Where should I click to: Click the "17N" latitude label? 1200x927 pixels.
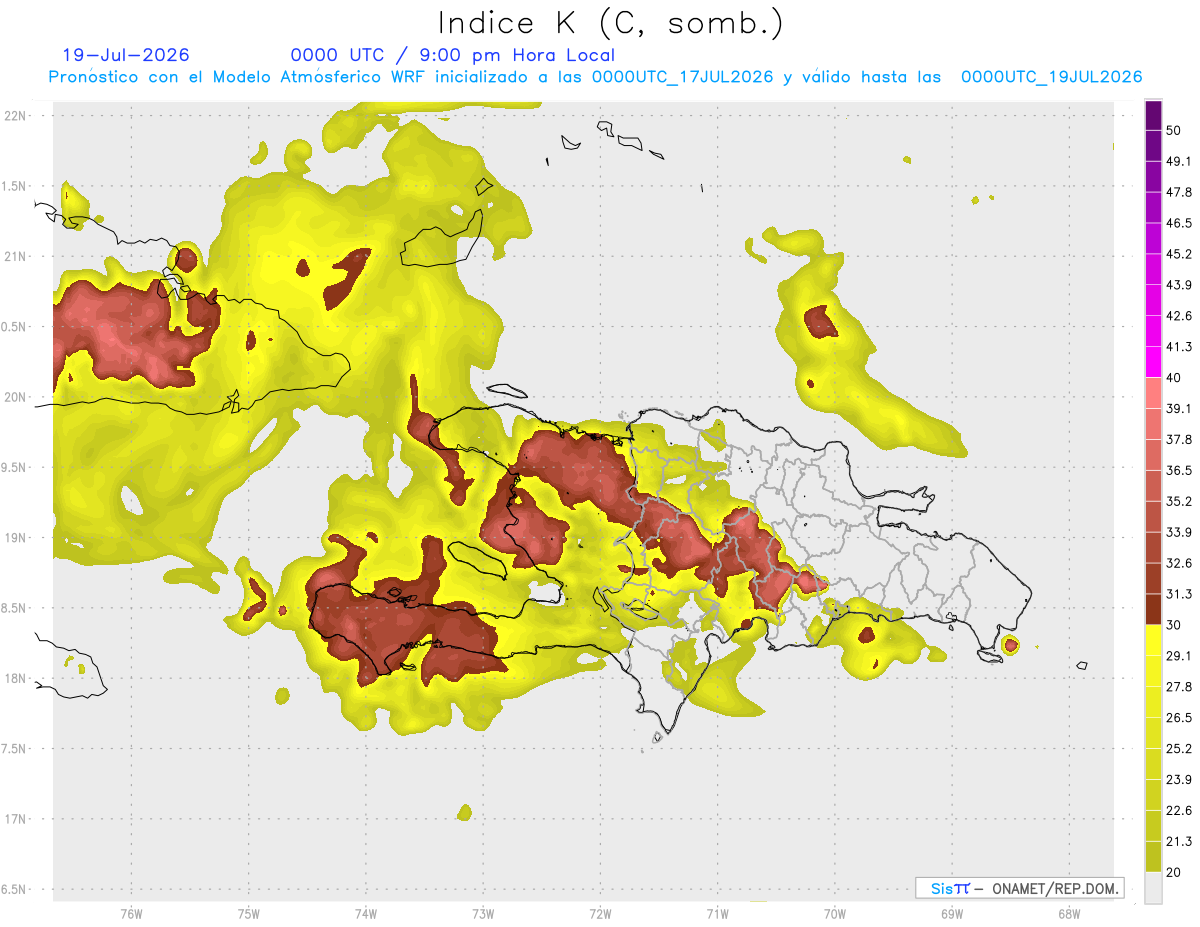(x=14, y=819)
